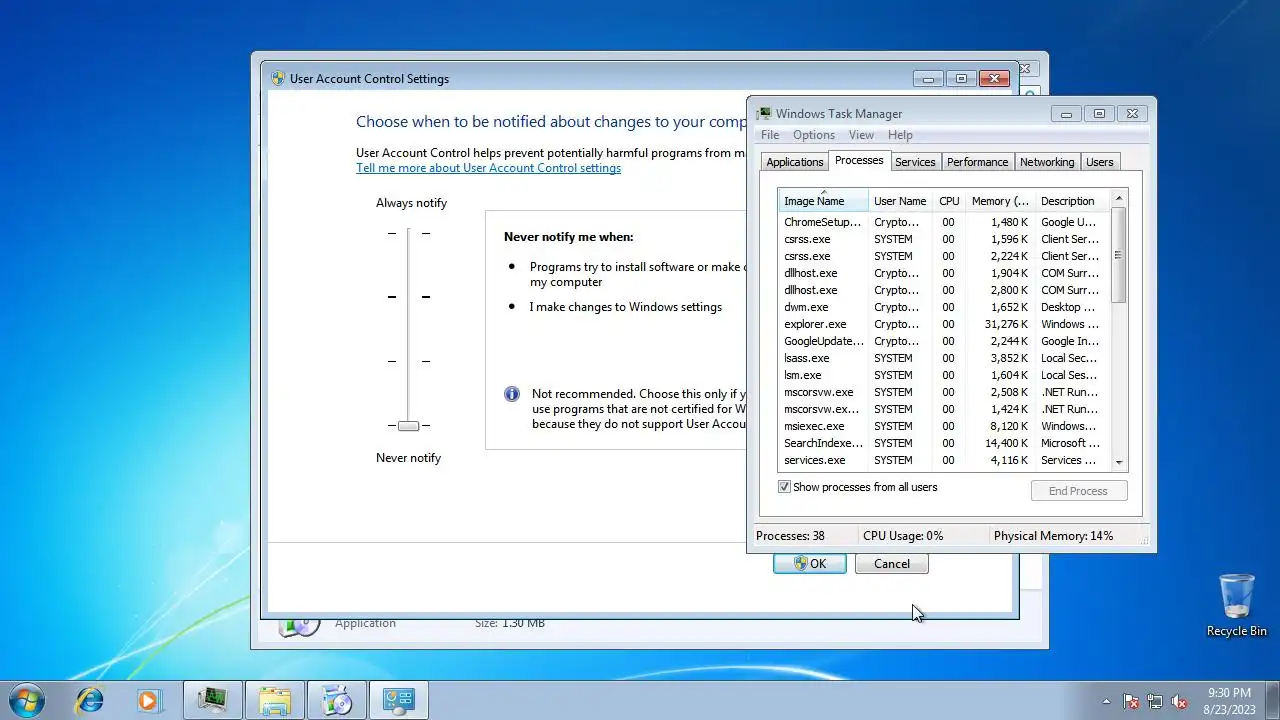Sort by the CPU column header

click(949, 200)
